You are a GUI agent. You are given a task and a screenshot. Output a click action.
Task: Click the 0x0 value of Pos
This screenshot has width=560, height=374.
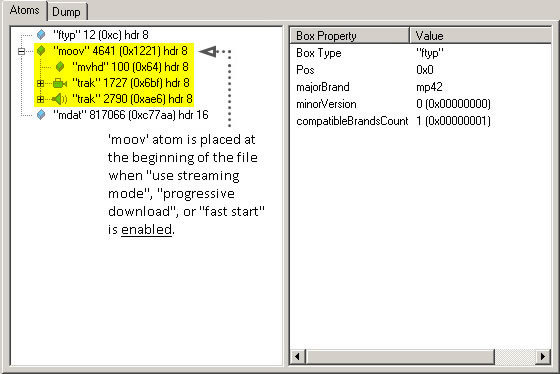pyautogui.click(x=425, y=70)
